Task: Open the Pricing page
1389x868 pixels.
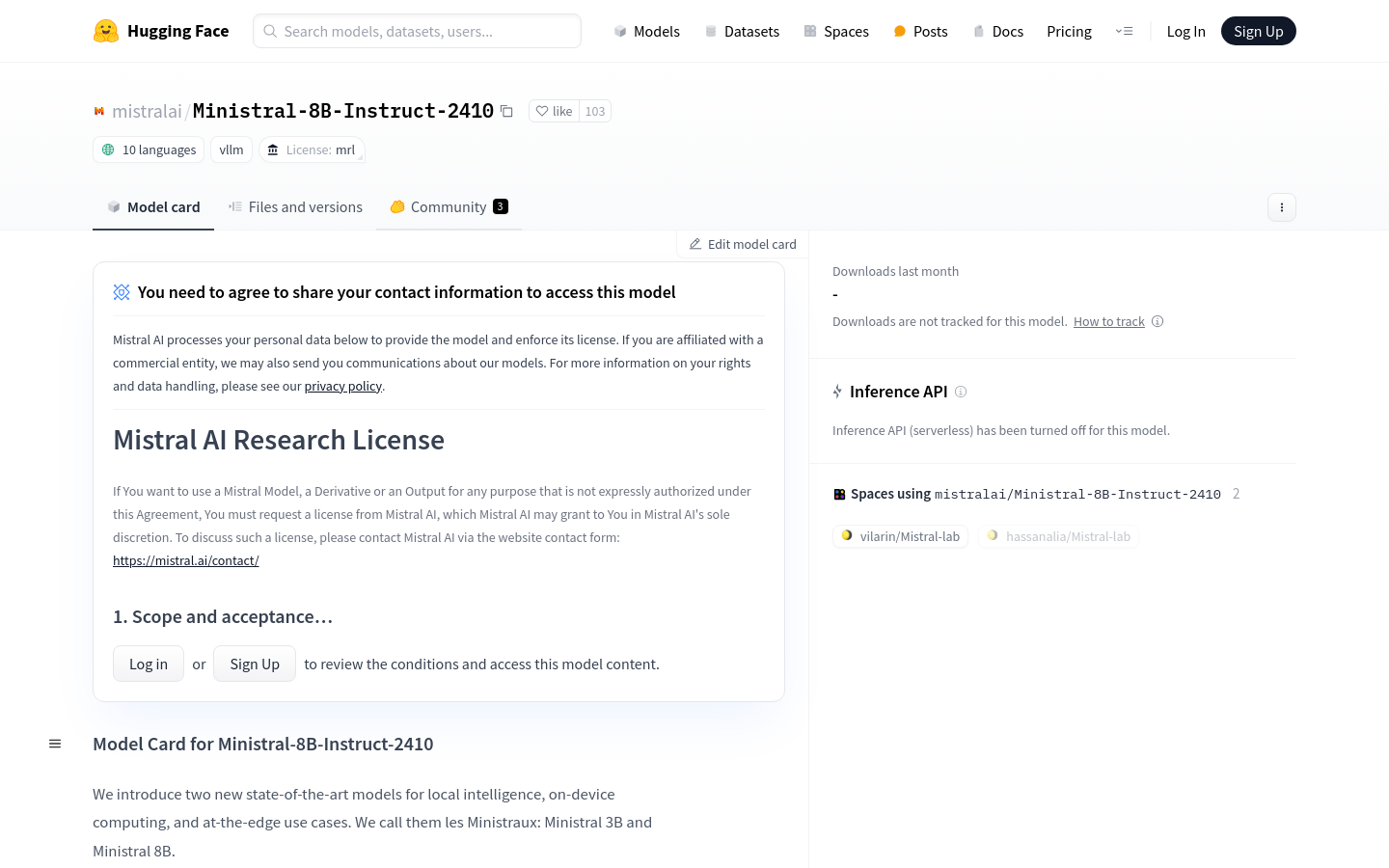Action: (1069, 31)
